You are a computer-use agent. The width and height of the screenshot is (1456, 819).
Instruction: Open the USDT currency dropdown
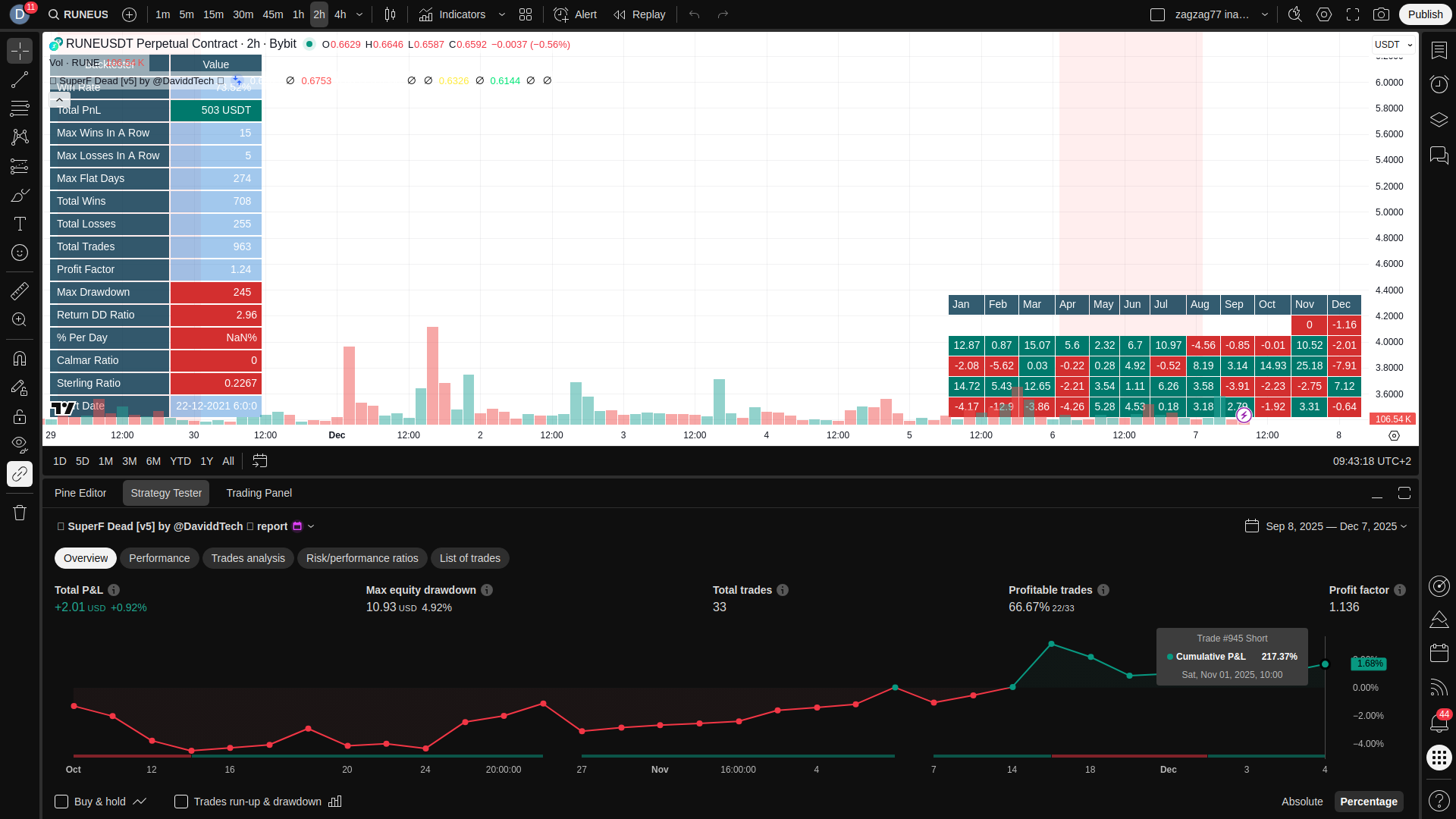1394,45
